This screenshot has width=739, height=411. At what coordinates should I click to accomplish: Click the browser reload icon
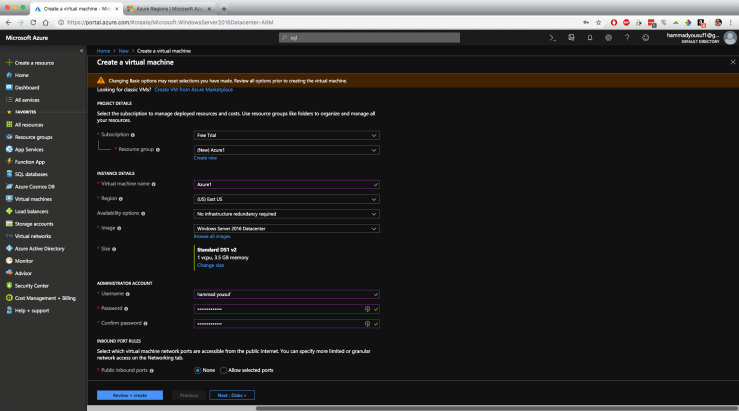33,22
